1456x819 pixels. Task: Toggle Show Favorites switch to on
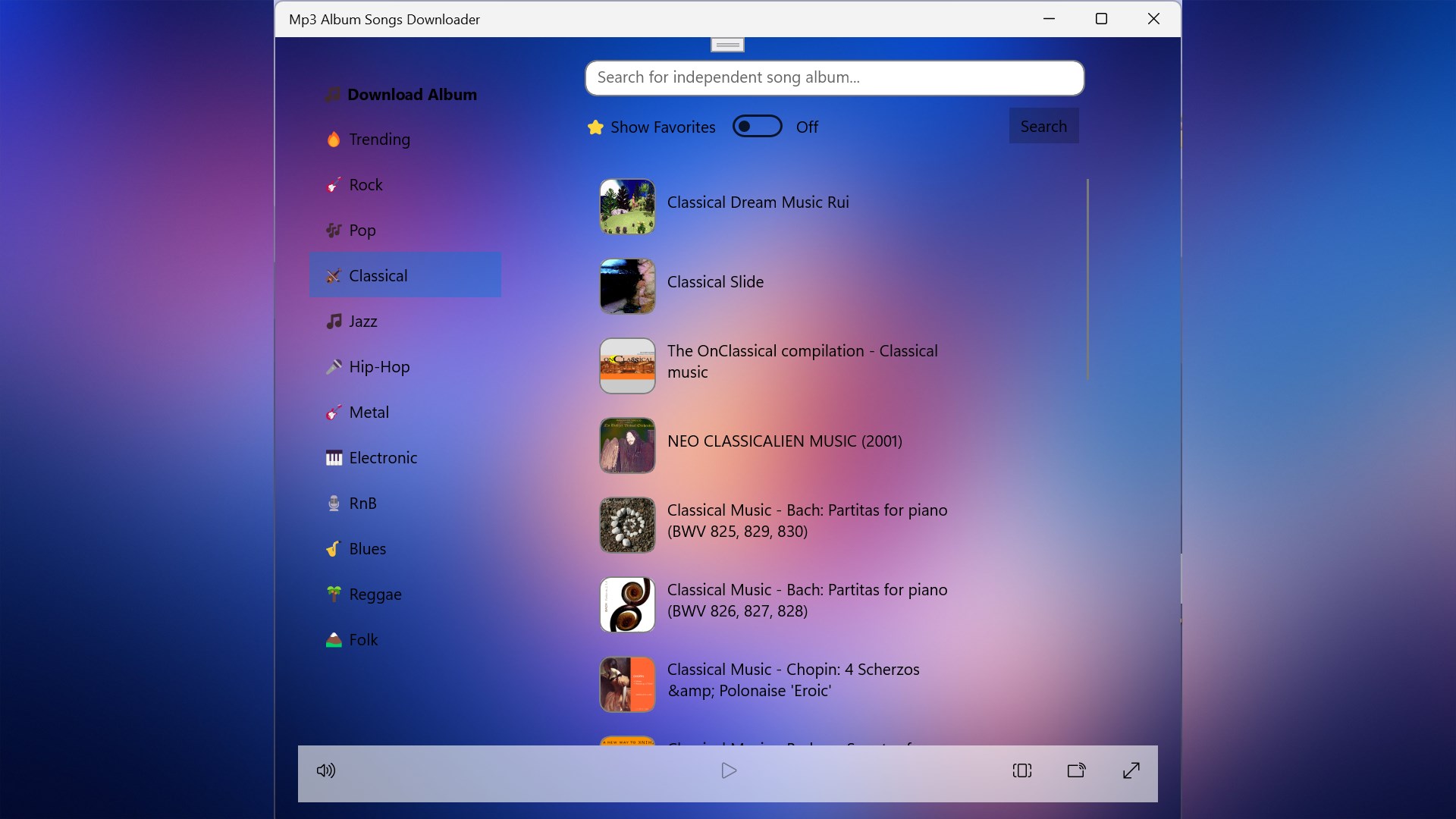pyautogui.click(x=756, y=126)
